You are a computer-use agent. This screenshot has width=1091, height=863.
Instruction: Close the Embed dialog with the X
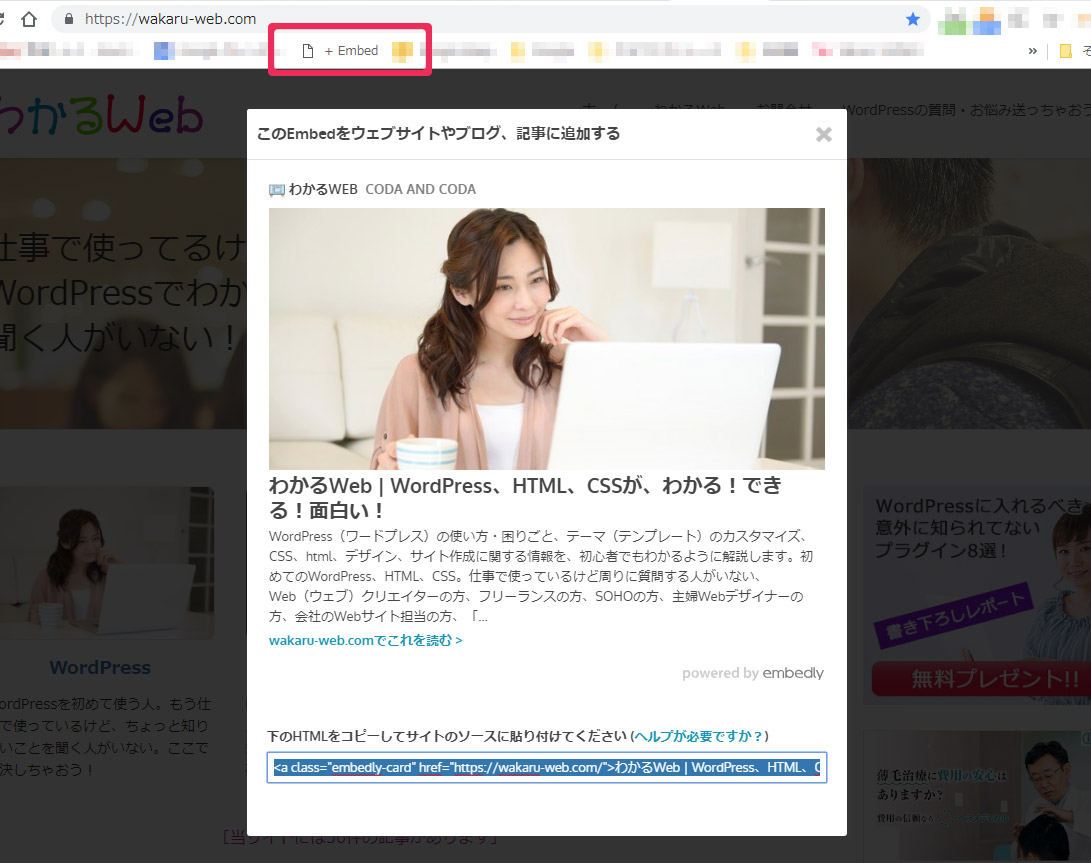[823, 134]
